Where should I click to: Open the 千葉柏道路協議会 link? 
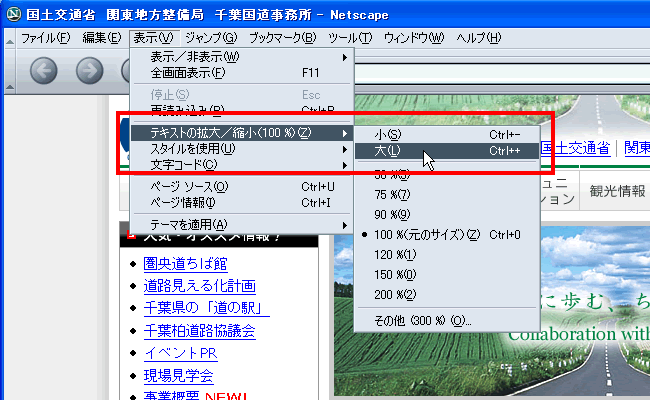(199, 331)
